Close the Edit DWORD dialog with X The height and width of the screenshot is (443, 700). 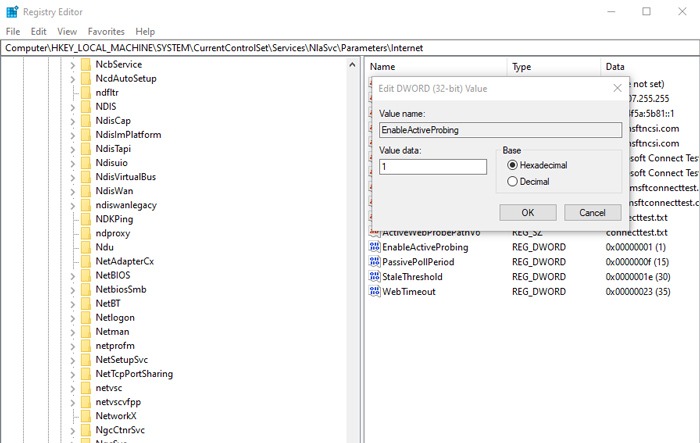(x=617, y=88)
